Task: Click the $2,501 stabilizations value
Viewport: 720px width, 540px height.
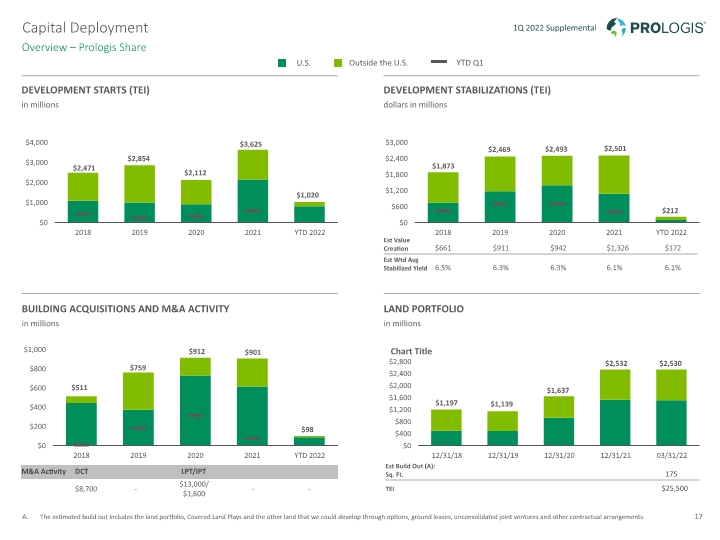Action: coord(615,148)
